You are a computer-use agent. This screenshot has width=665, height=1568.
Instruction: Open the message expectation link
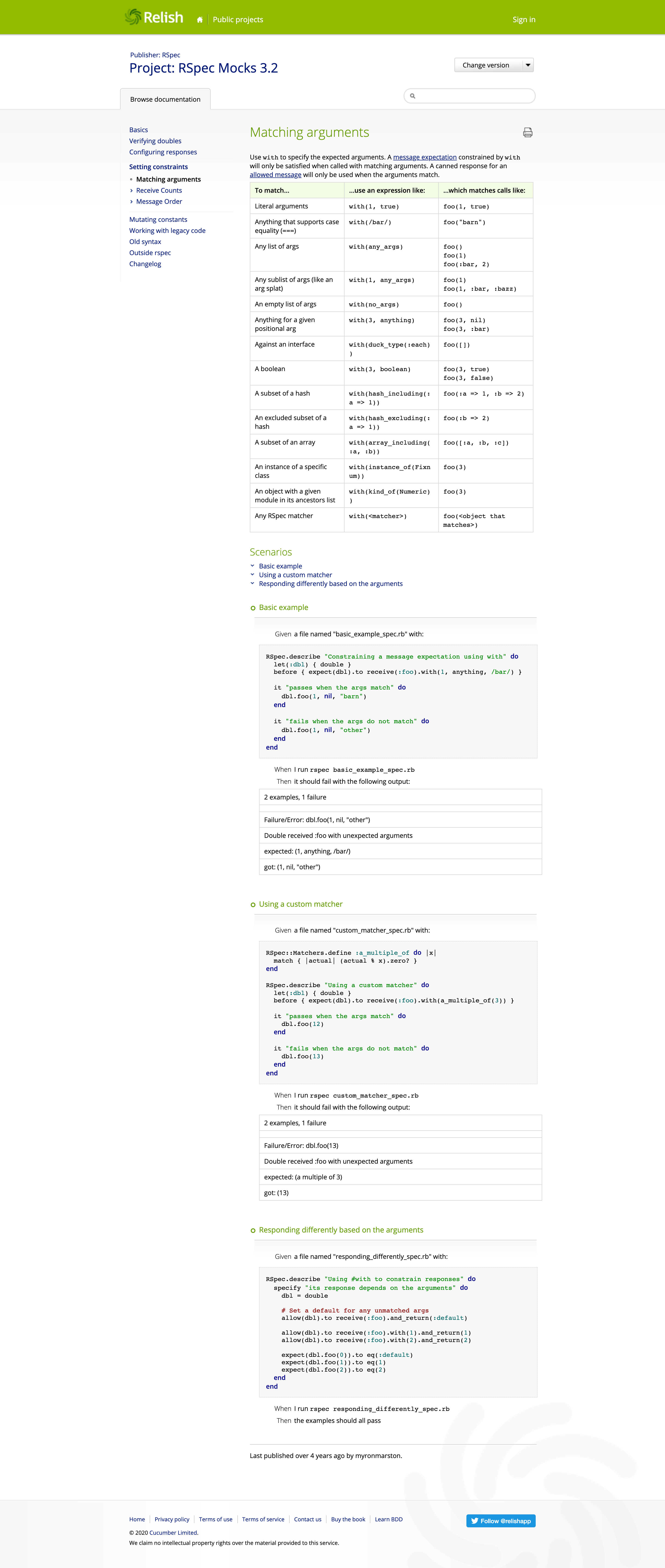tap(425, 157)
